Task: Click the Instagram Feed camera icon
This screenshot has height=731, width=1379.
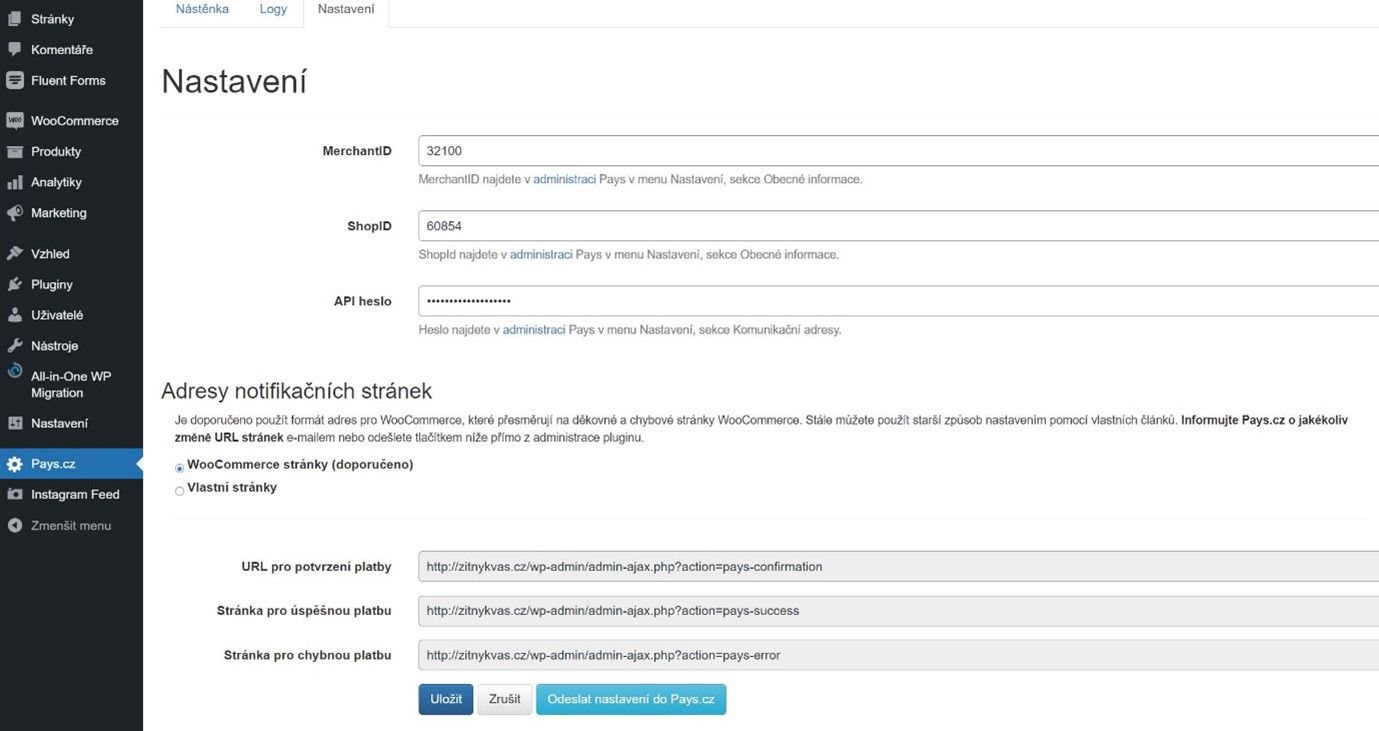Action: point(15,495)
